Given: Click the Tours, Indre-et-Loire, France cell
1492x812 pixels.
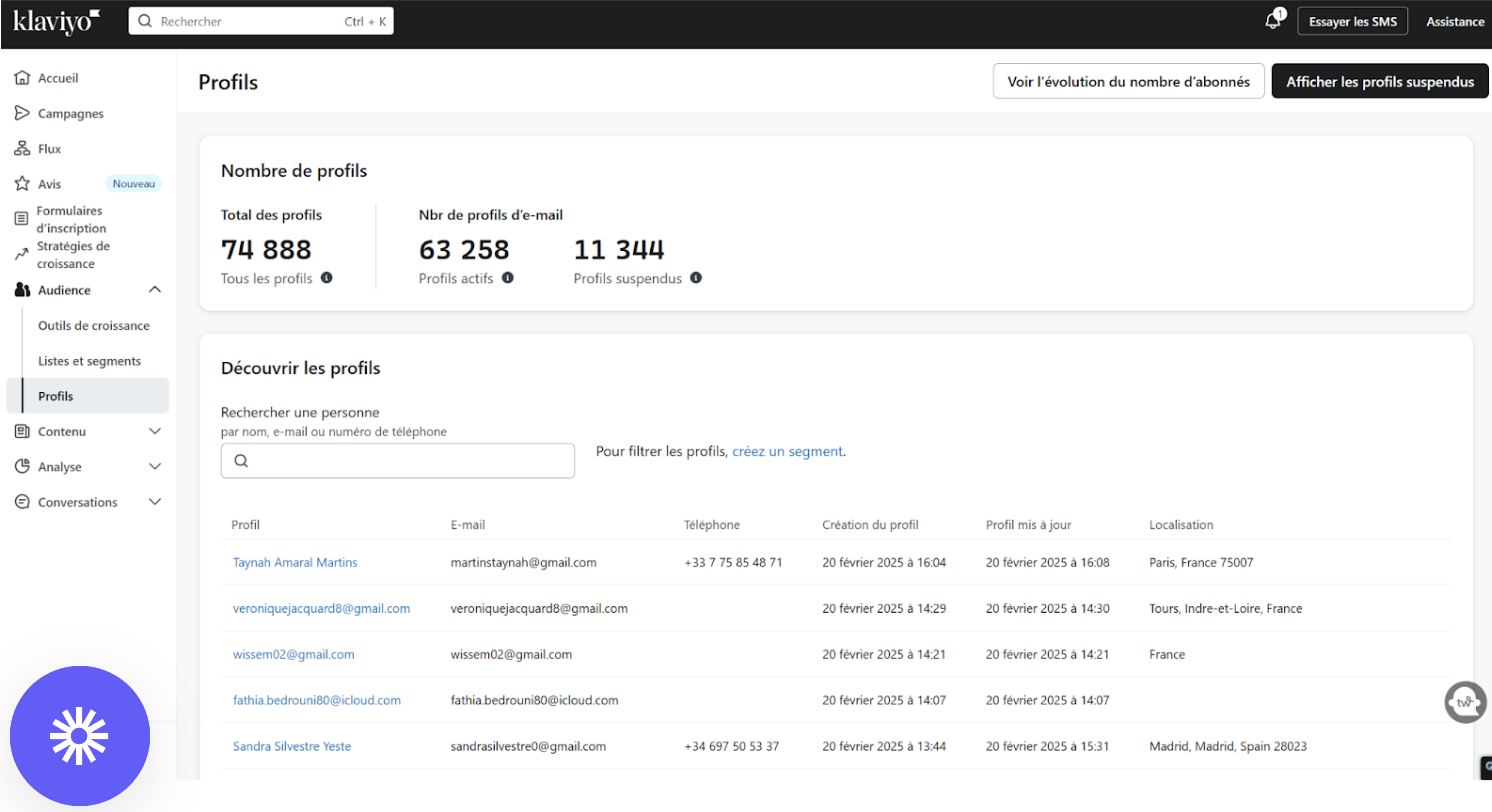Looking at the screenshot, I should (x=1226, y=608).
